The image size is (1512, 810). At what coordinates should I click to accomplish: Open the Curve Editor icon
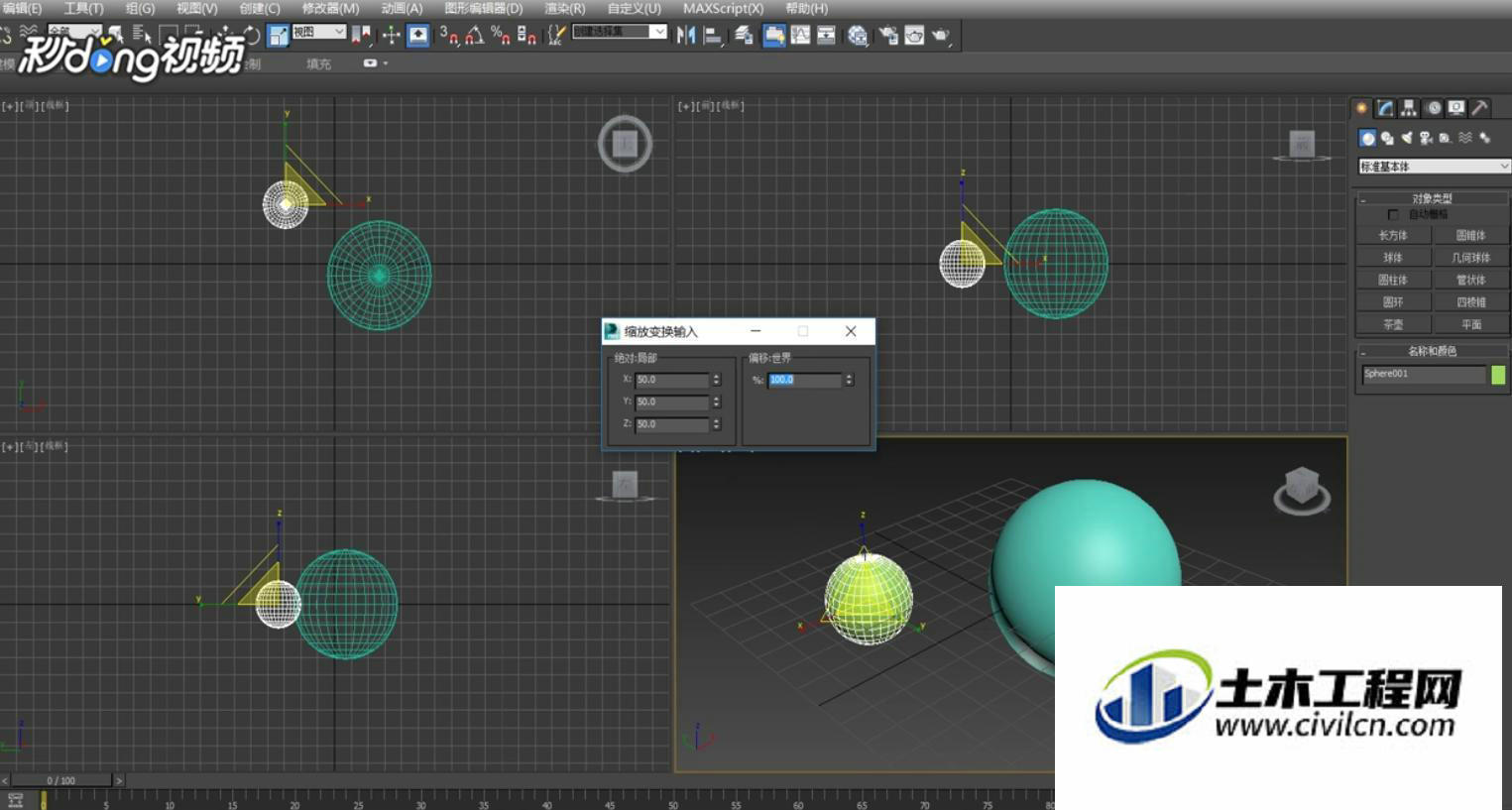coord(800,36)
